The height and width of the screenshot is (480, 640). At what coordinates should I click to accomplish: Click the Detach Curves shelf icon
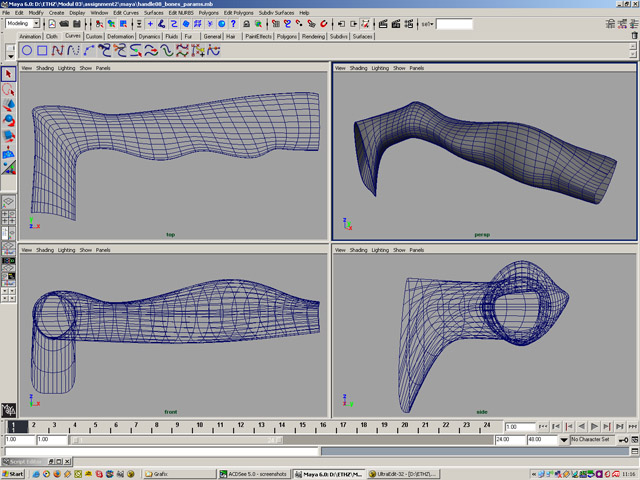pos(120,51)
